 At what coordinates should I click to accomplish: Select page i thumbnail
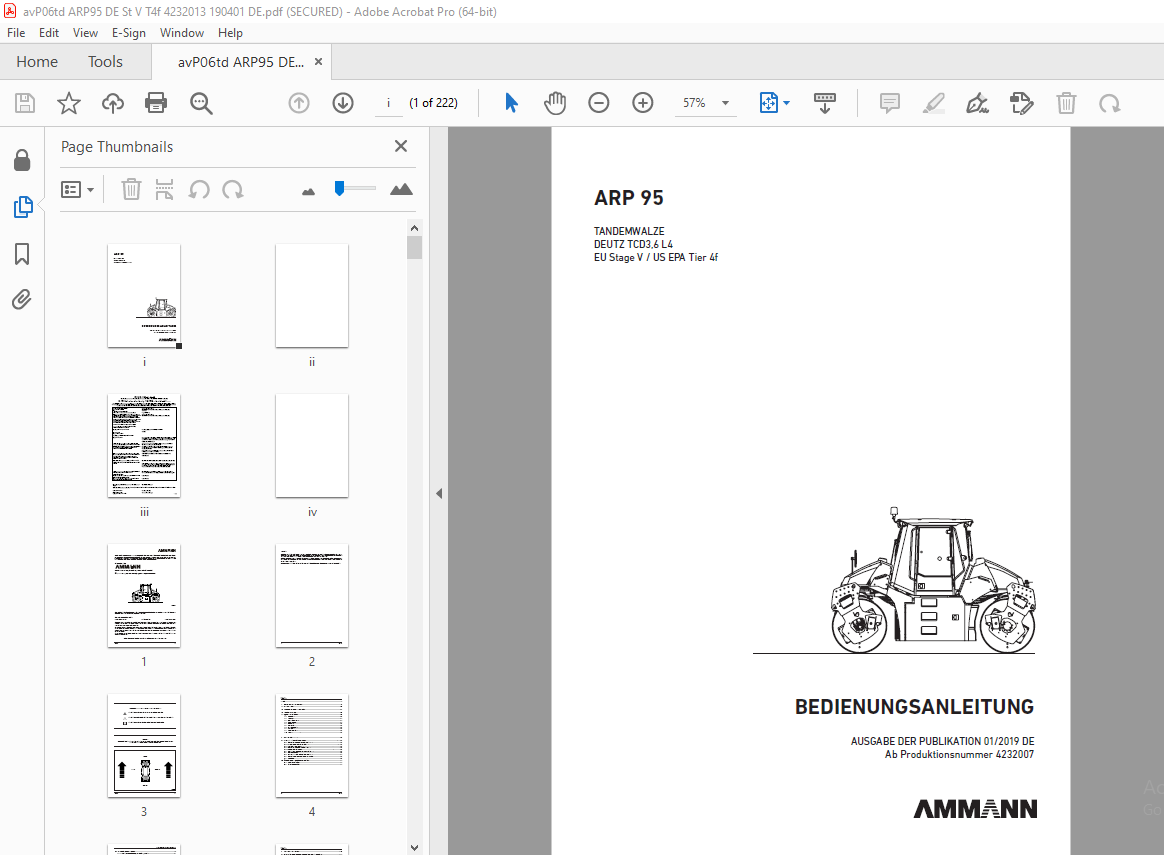click(x=144, y=295)
